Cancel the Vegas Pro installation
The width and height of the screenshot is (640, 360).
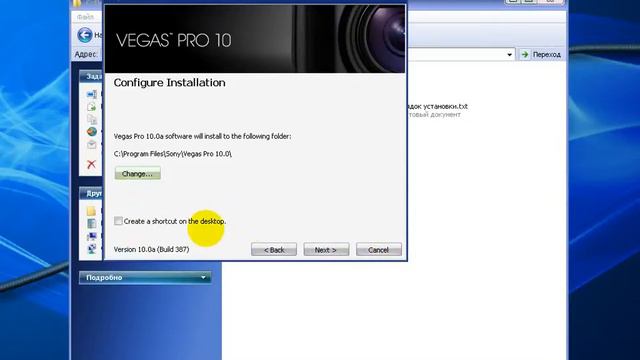pos(378,250)
